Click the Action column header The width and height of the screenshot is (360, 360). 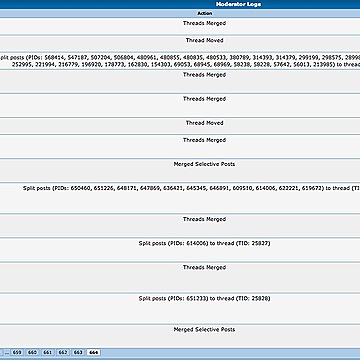[205, 14]
